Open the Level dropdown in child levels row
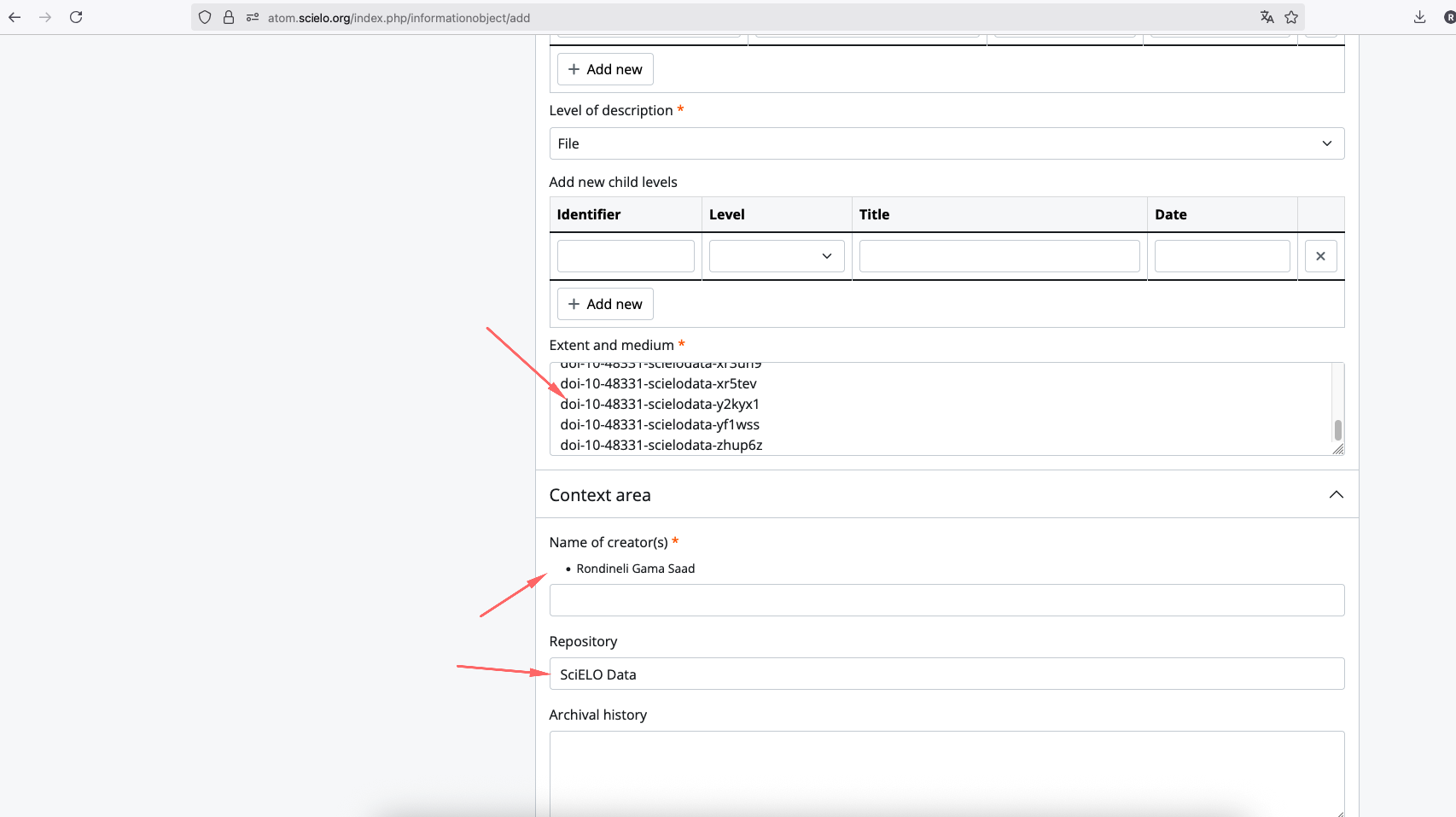The height and width of the screenshot is (817, 1456). point(777,256)
